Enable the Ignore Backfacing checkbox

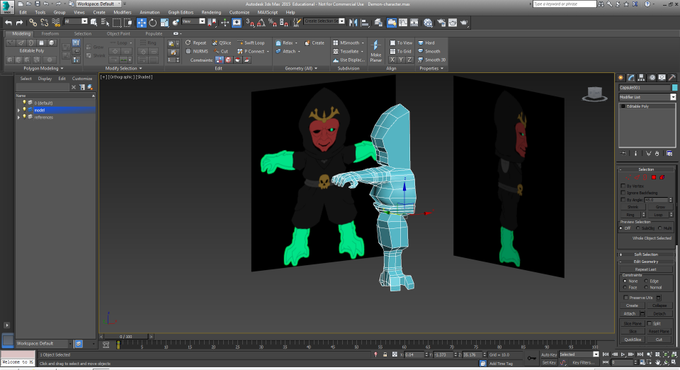pyautogui.click(x=623, y=193)
